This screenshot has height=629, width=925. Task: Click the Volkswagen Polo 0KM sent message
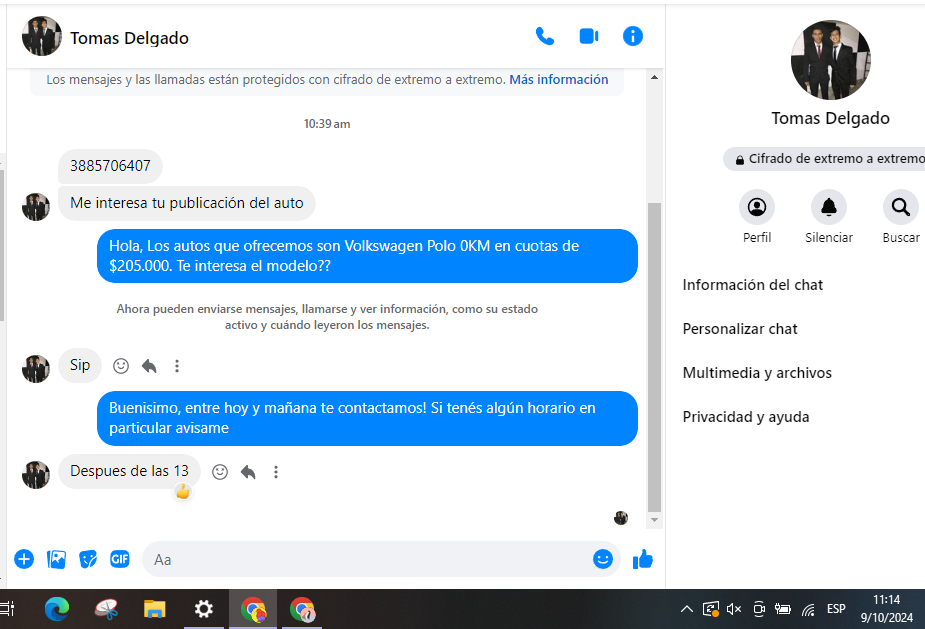367,256
